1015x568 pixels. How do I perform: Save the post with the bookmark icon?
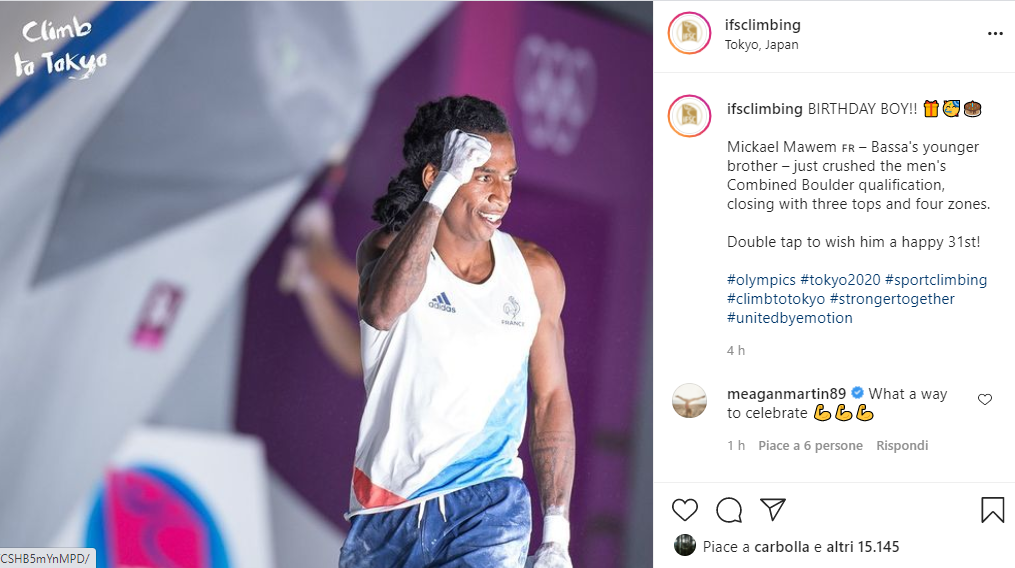[992, 510]
